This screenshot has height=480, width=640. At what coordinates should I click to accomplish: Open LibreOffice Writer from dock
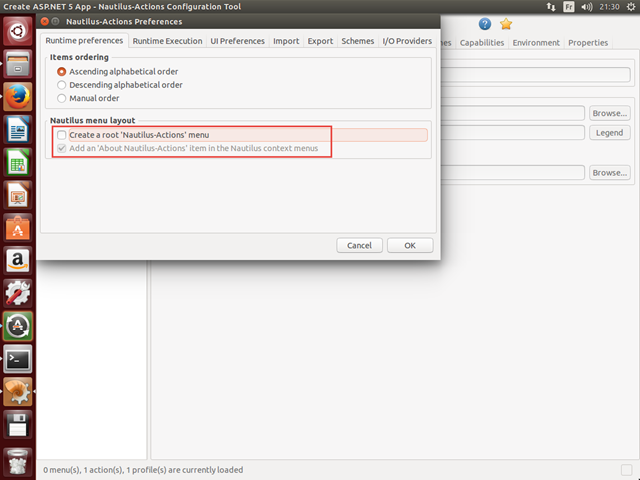pos(18,129)
